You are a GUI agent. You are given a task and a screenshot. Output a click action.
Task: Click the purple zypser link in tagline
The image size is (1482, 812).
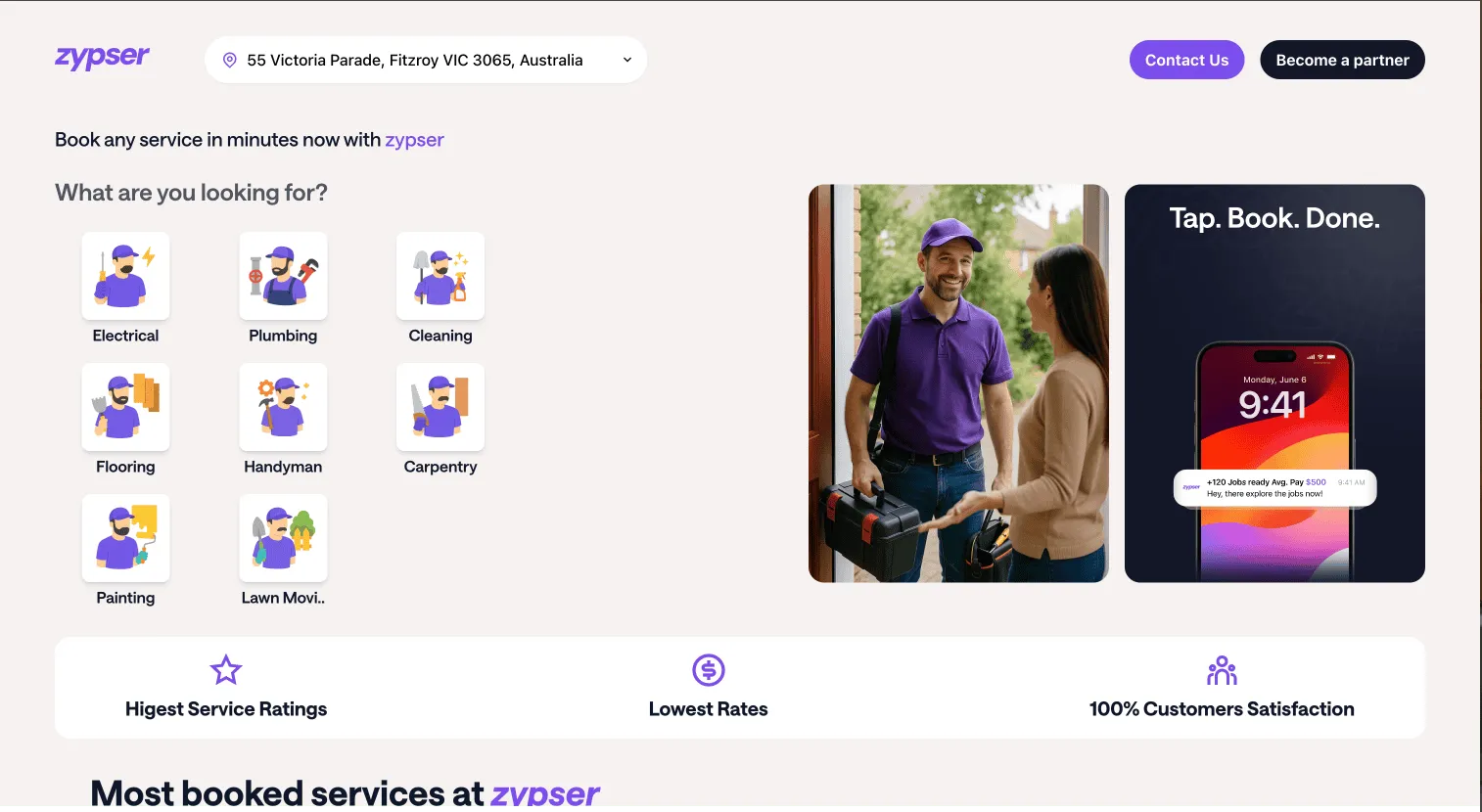[414, 140]
